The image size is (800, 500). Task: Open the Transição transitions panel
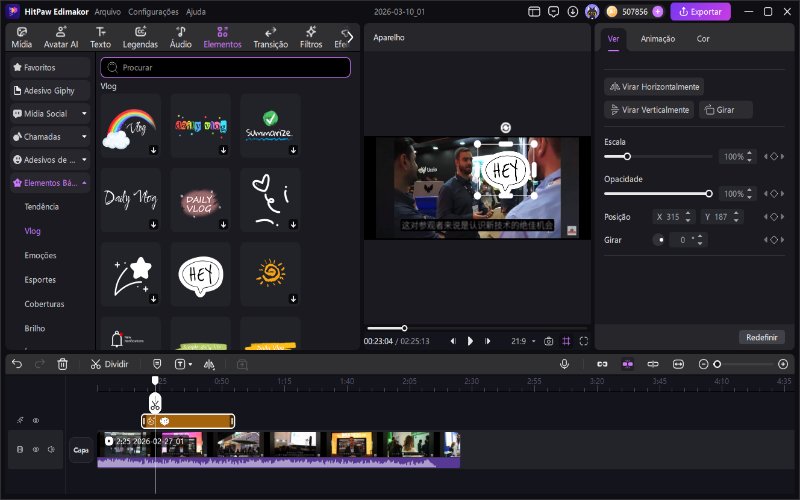pos(270,38)
